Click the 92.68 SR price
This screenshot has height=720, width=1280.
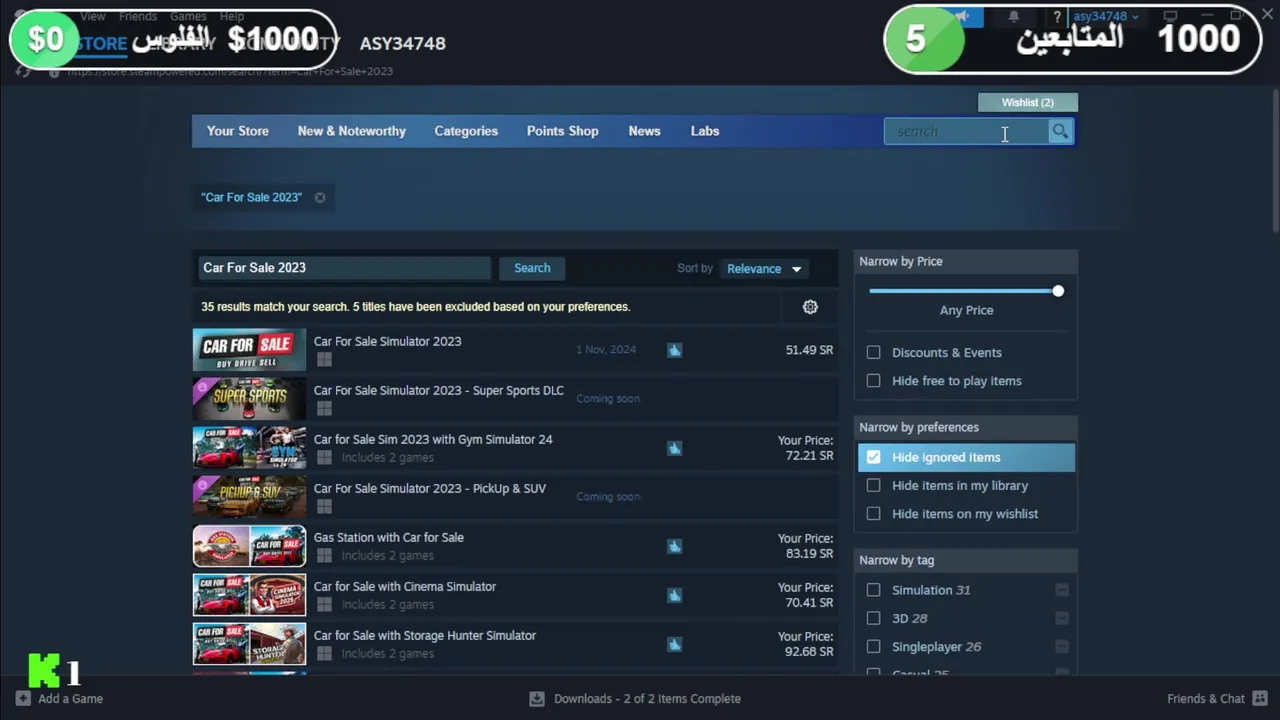pyautogui.click(x=809, y=651)
